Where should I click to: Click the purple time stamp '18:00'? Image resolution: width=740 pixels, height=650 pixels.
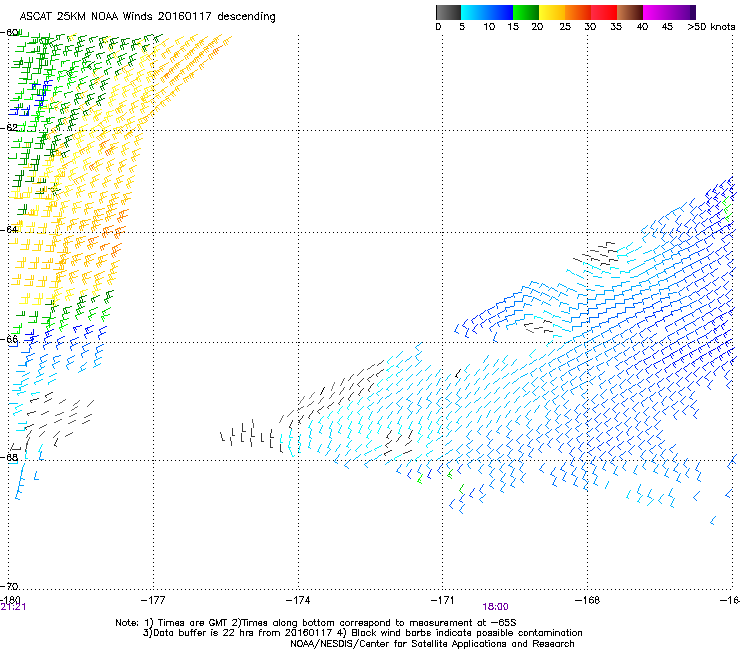[x=495, y=607]
